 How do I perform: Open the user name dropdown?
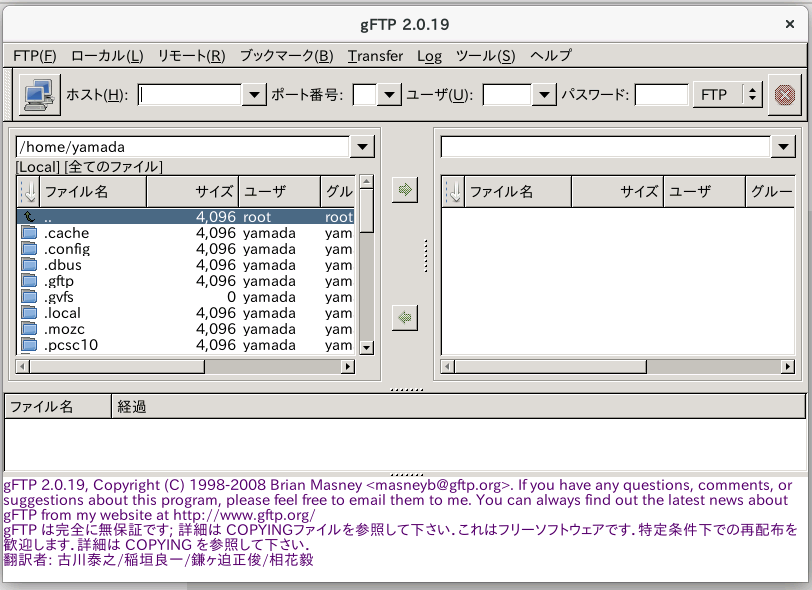click(x=544, y=95)
